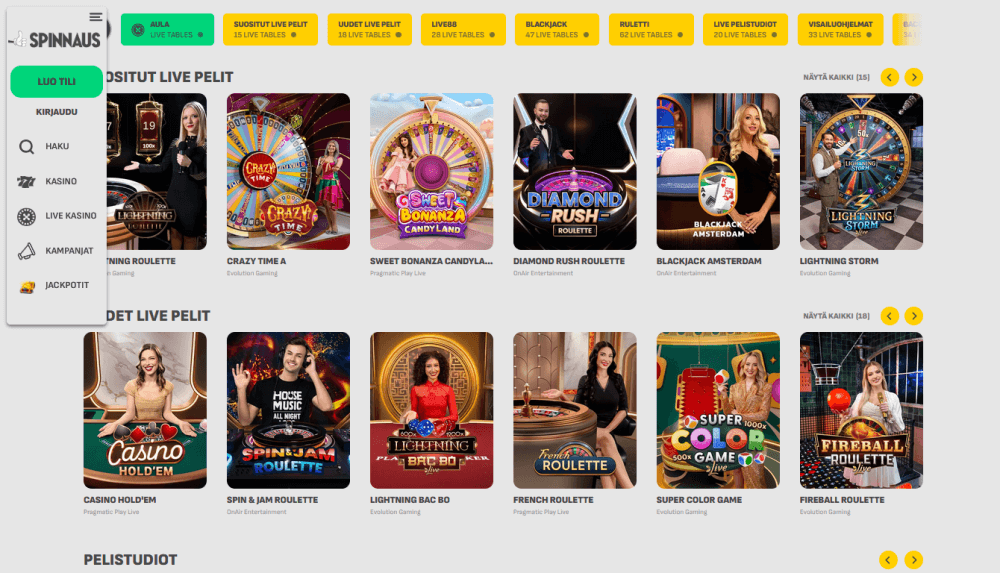Open Kampanjat megaphone icon
The height and width of the screenshot is (573, 1000).
click(26, 251)
